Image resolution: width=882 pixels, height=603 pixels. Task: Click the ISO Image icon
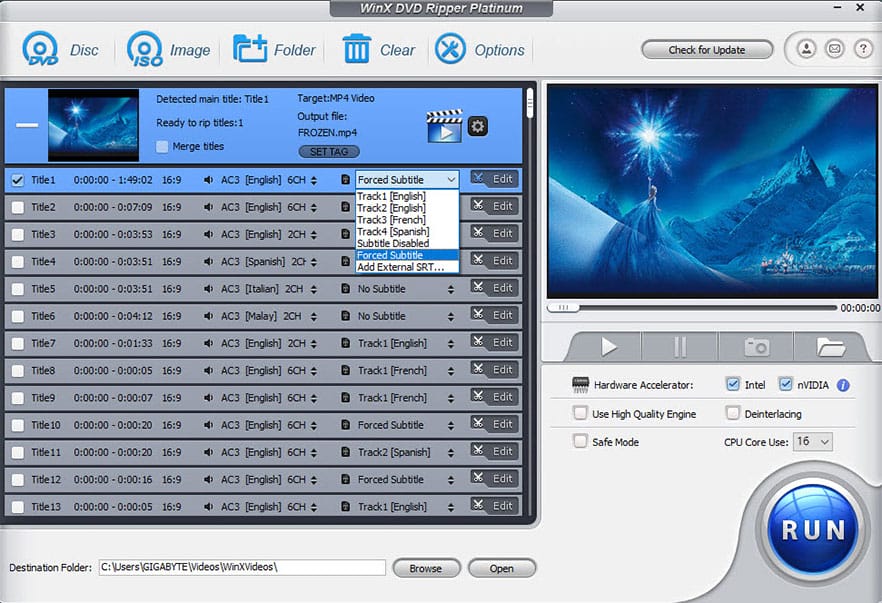click(x=145, y=49)
